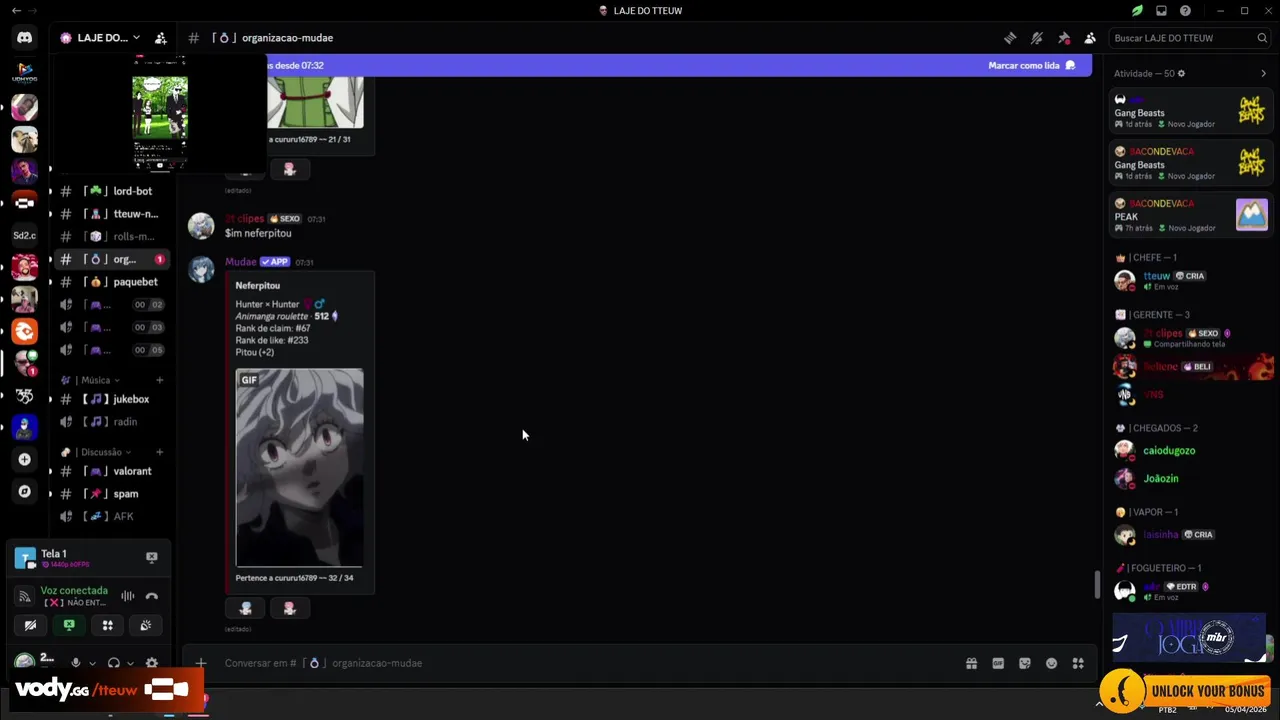This screenshot has width=1280, height=720.
Task: Click the search field Buscar LAJE DO TTEUW
Action: 1190,38
